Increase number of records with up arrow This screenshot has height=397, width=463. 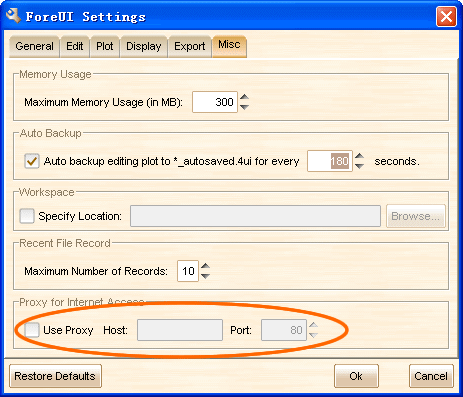(206, 266)
